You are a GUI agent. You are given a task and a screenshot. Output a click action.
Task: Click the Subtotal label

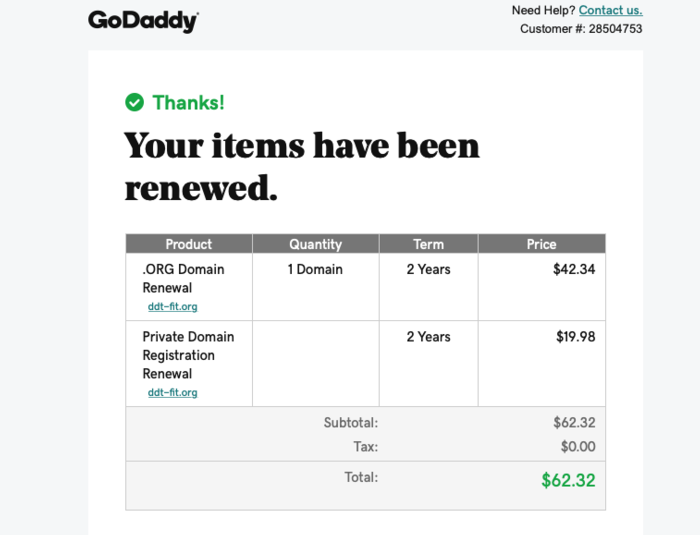coord(350,422)
